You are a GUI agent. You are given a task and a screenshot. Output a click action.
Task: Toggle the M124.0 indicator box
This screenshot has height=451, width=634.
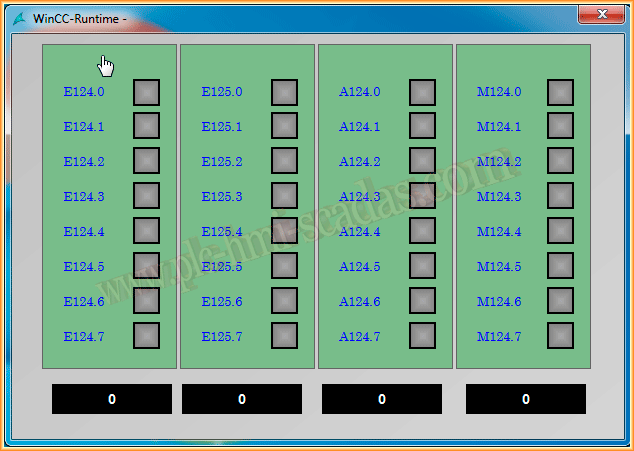click(x=560, y=92)
